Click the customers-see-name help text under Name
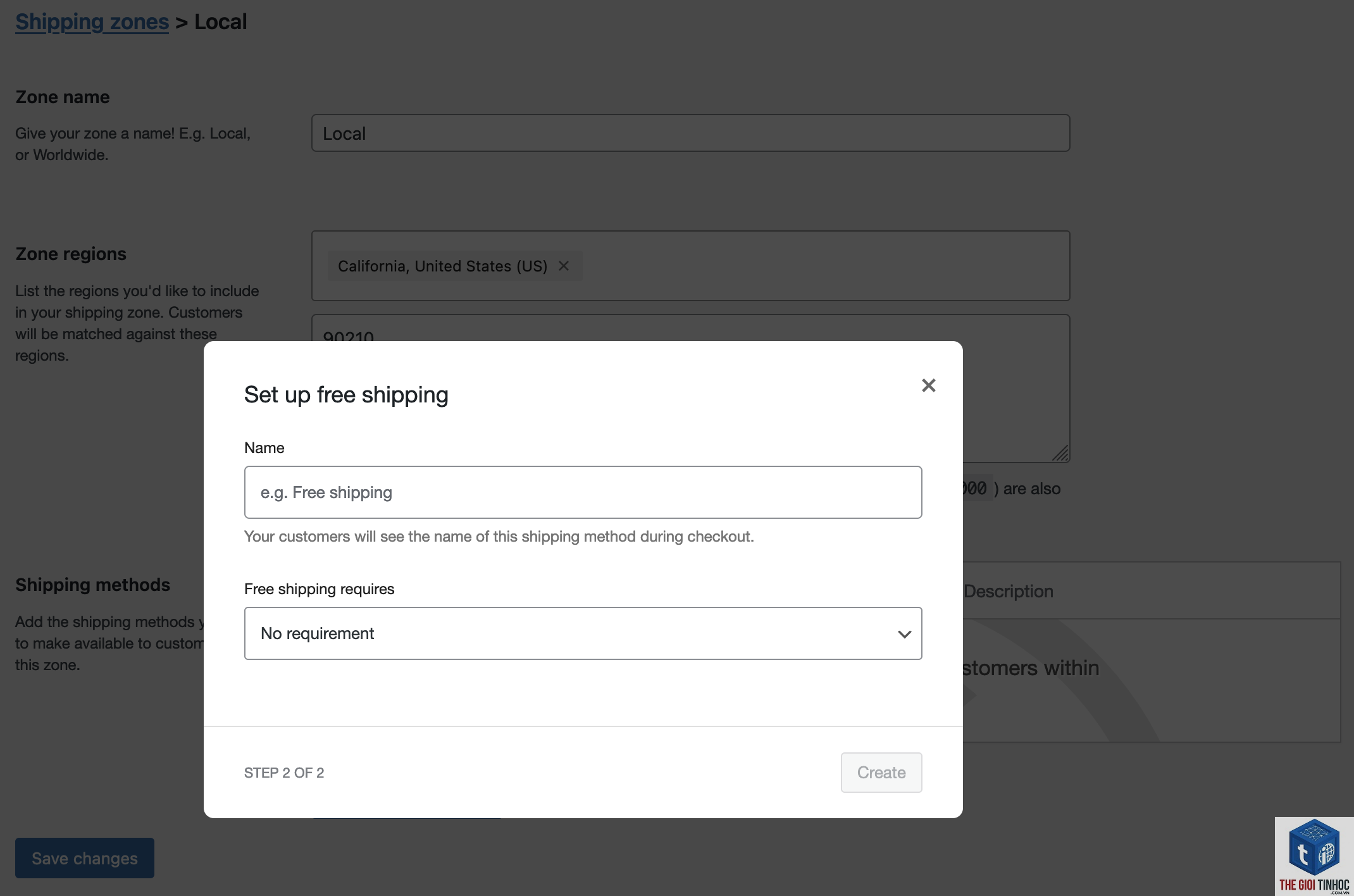1354x896 pixels. tap(499, 537)
